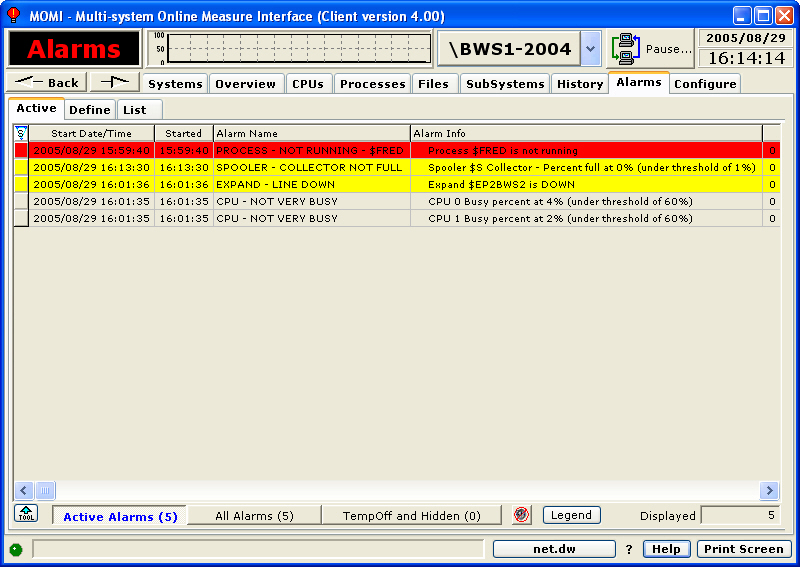Click the Print Screen button
Viewport: 800px width, 567px height.
743,549
